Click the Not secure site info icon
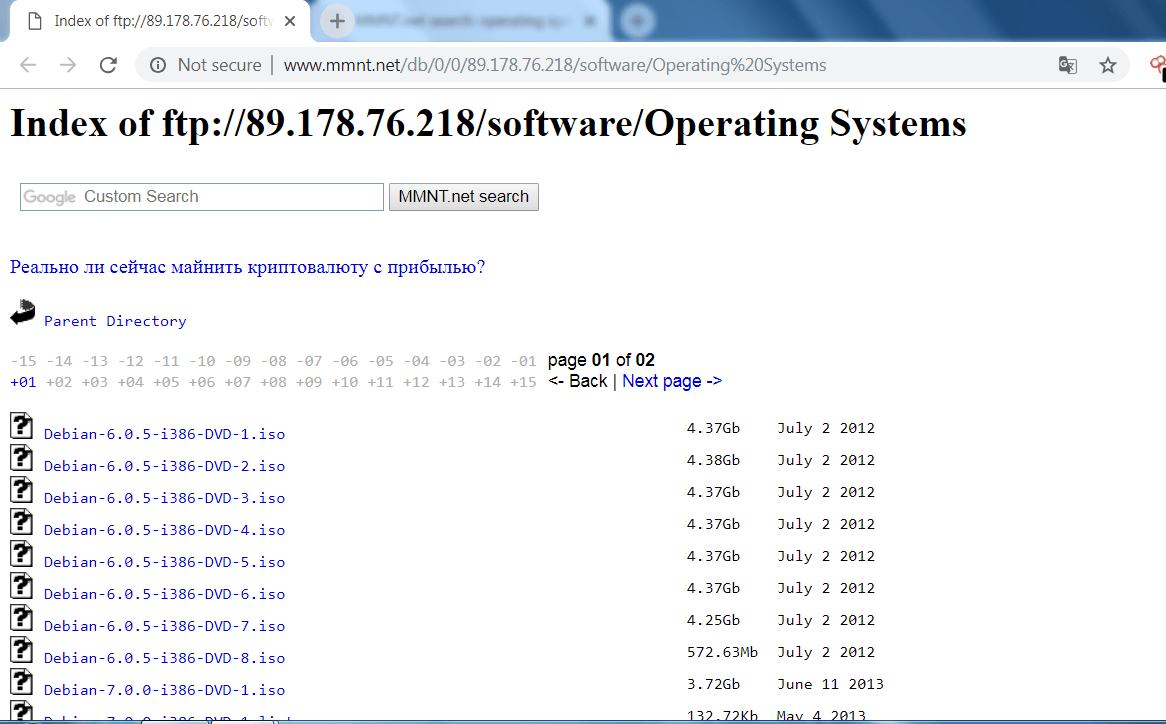This screenshot has height=724, width=1166. [158, 65]
